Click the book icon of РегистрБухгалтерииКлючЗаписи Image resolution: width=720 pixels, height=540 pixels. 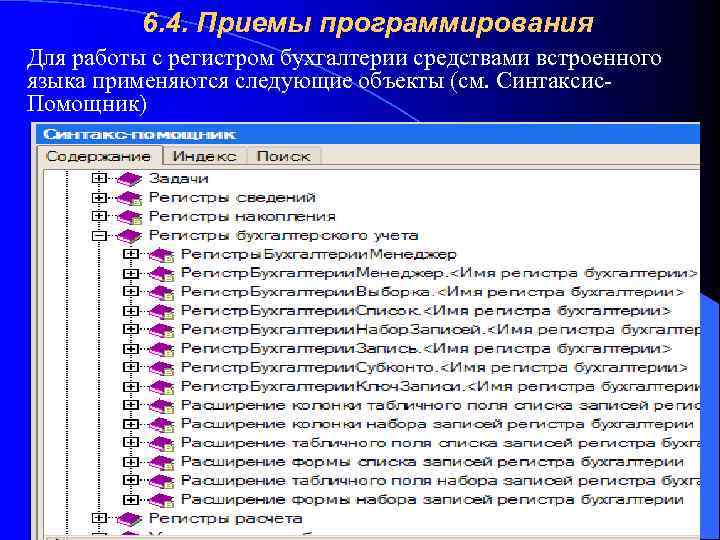click(x=162, y=387)
